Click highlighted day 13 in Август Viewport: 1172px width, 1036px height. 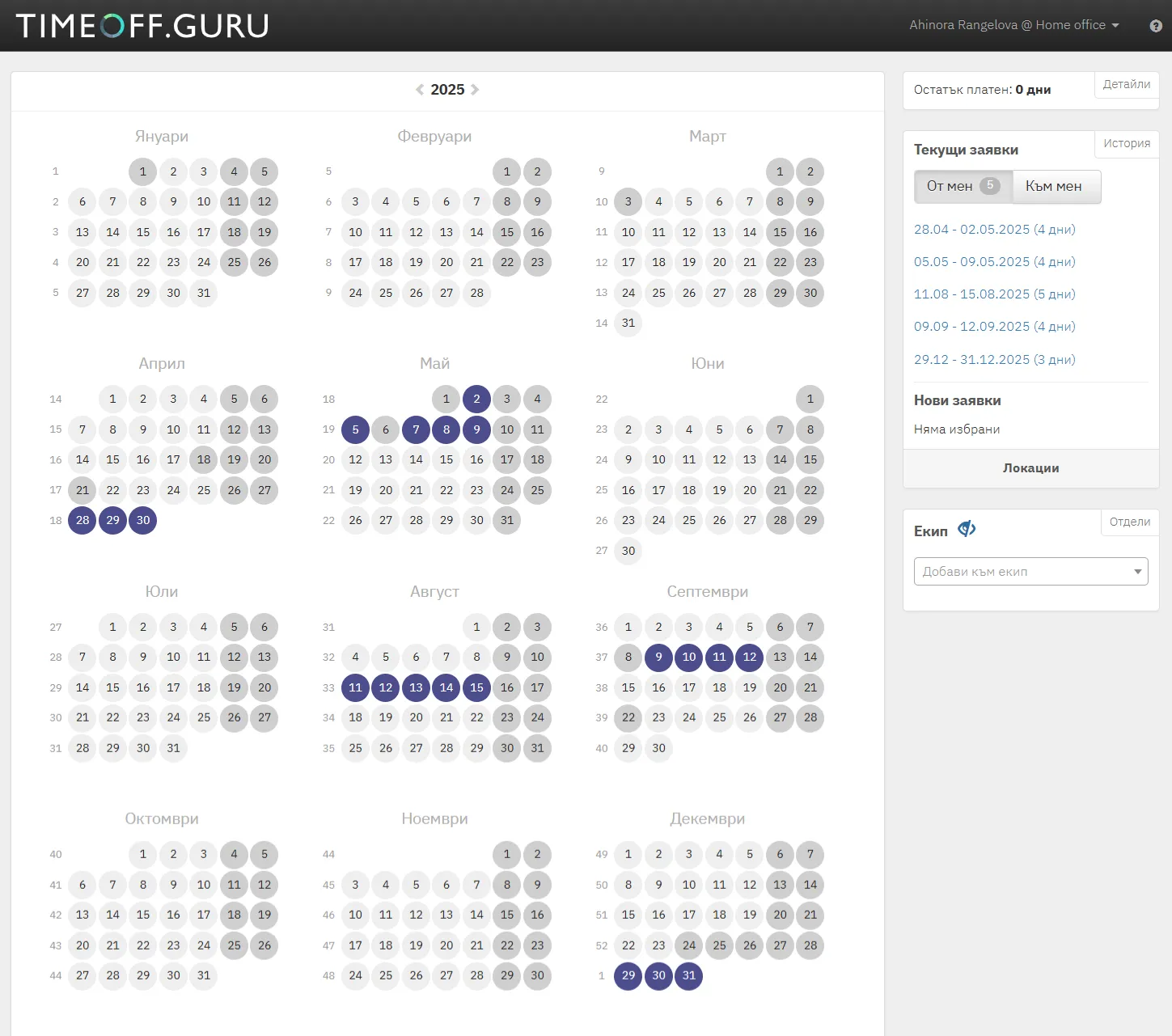(x=417, y=687)
